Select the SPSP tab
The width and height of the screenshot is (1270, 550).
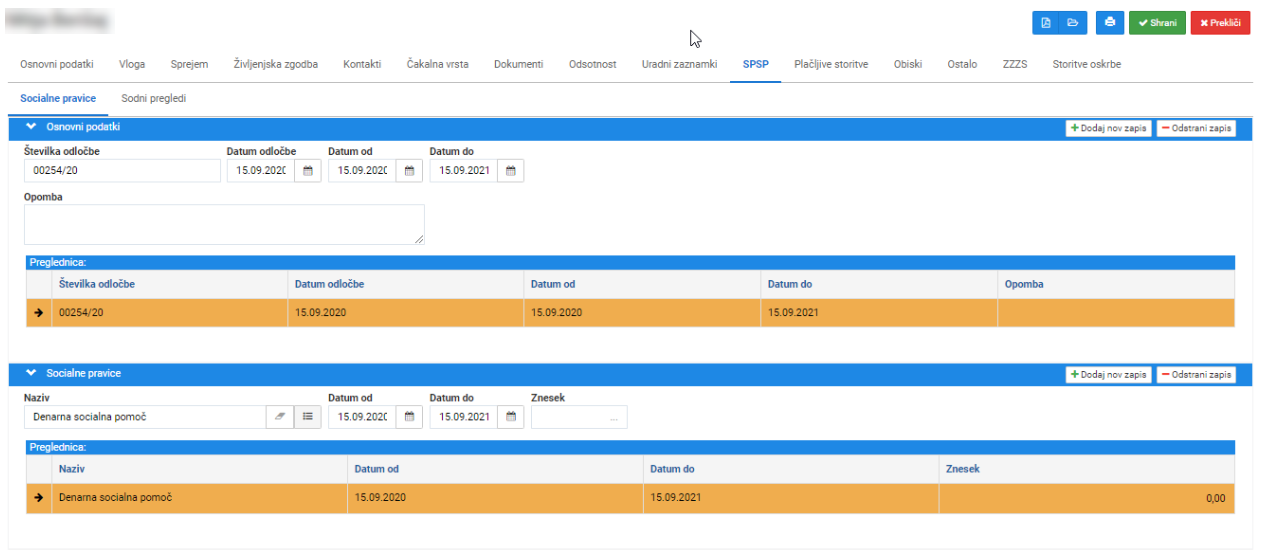pos(756,64)
